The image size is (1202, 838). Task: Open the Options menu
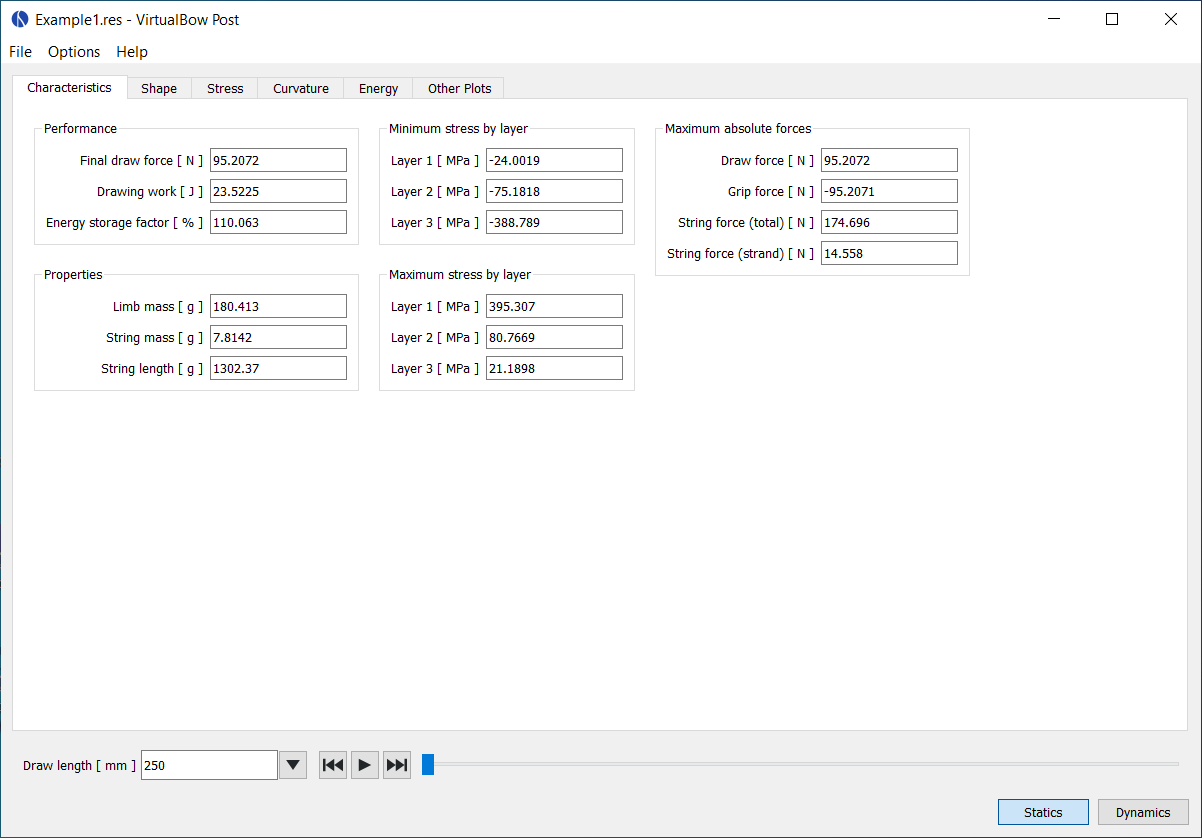[x=74, y=51]
